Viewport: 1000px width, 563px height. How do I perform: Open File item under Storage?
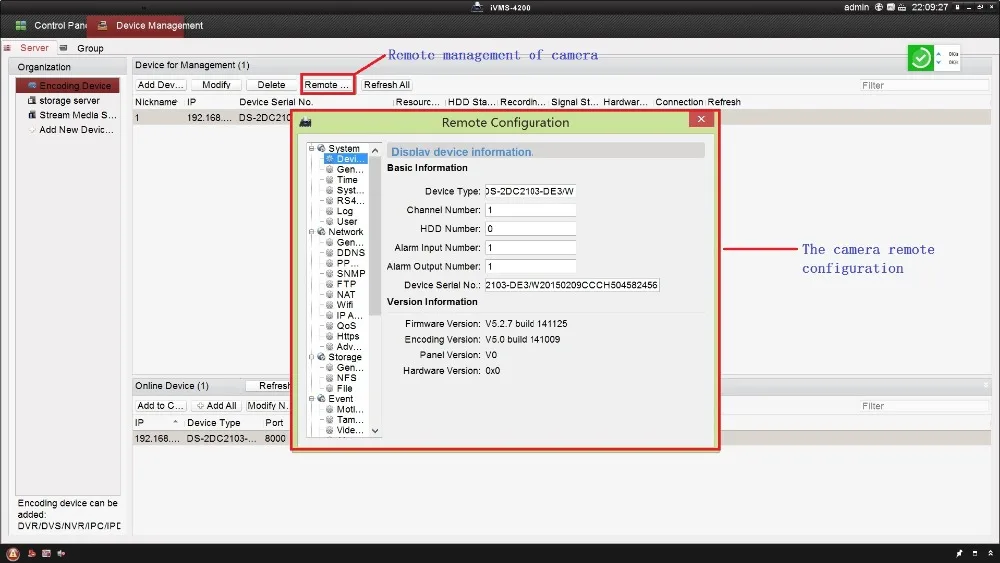pos(339,388)
